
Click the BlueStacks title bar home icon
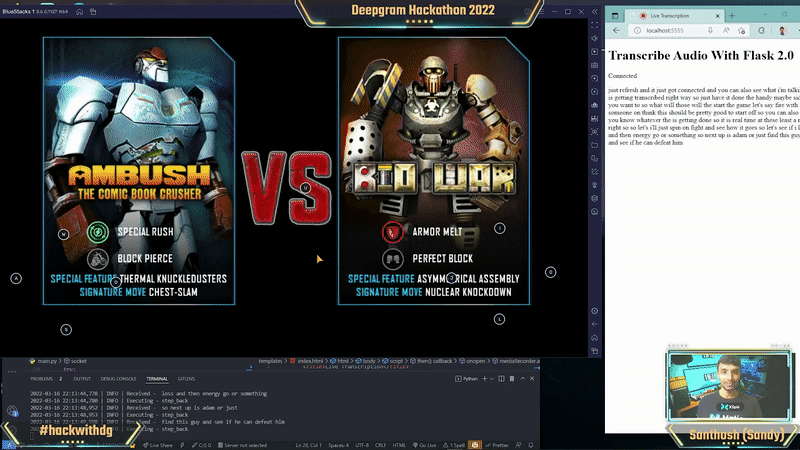(80, 12)
